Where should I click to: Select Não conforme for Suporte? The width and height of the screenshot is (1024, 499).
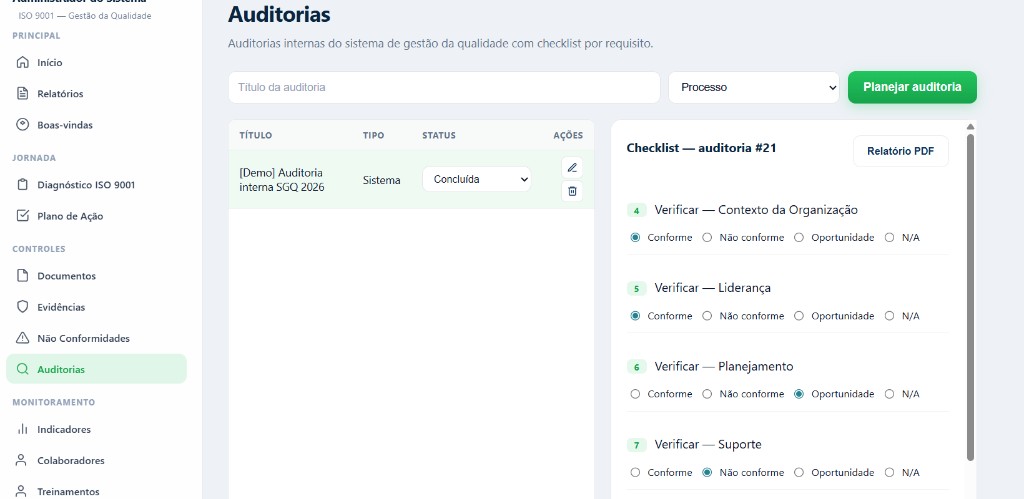click(707, 472)
